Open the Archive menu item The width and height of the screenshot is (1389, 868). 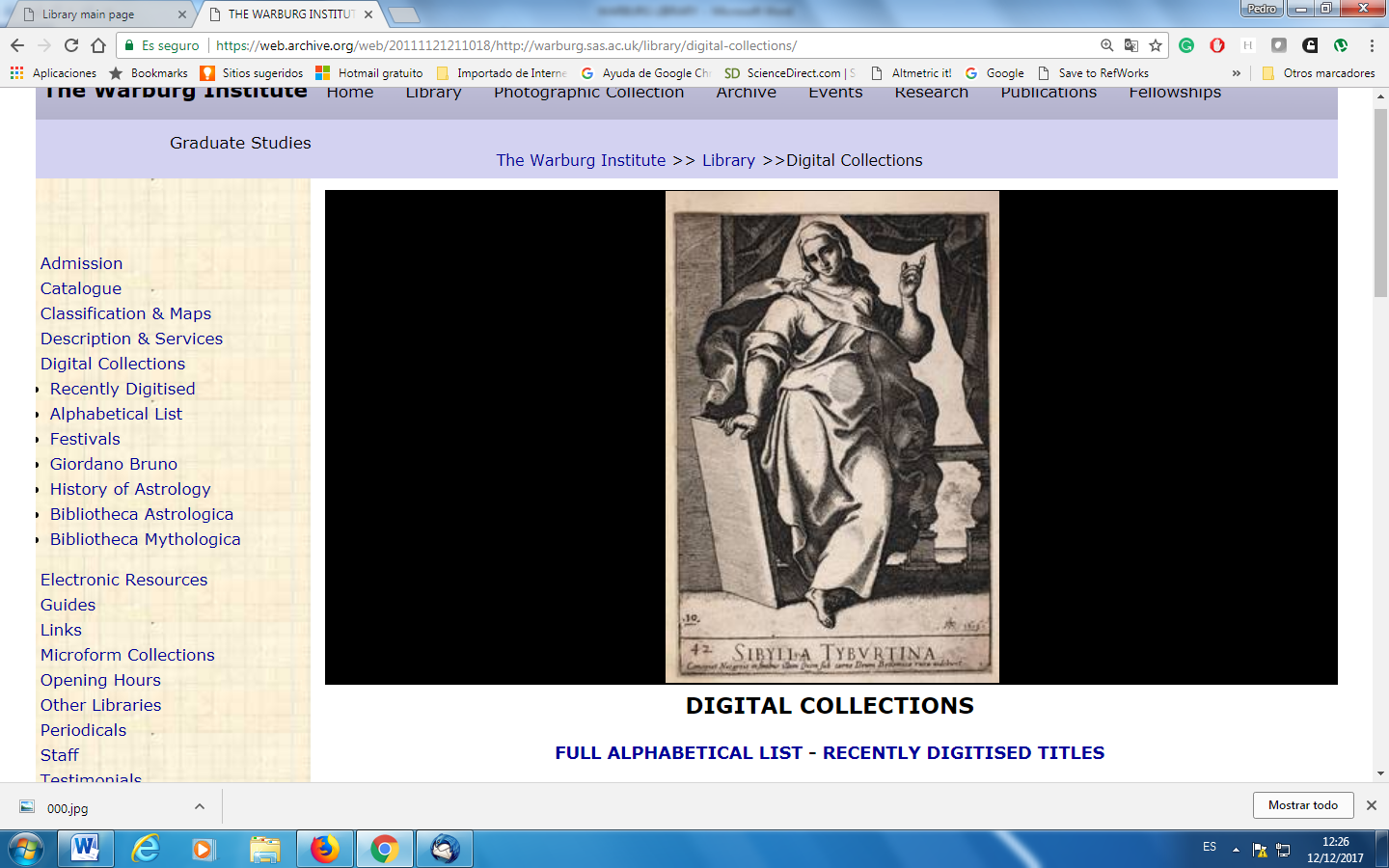[x=746, y=93]
